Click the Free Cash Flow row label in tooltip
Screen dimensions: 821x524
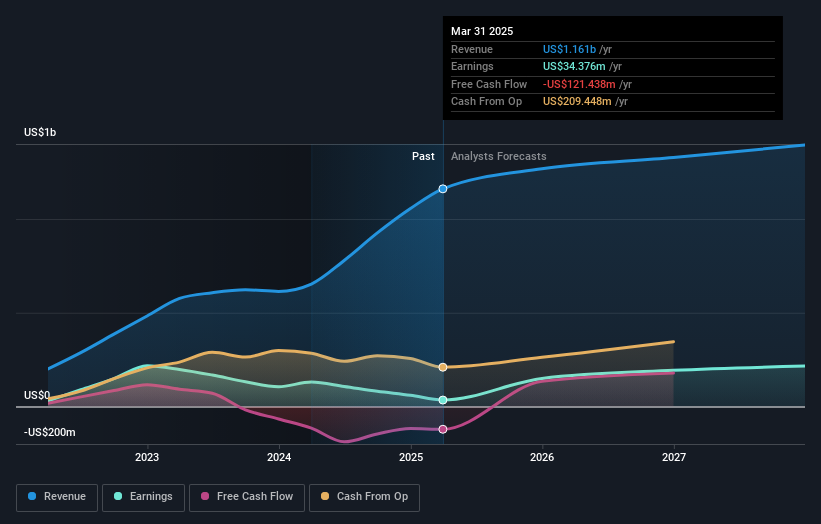pos(489,84)
